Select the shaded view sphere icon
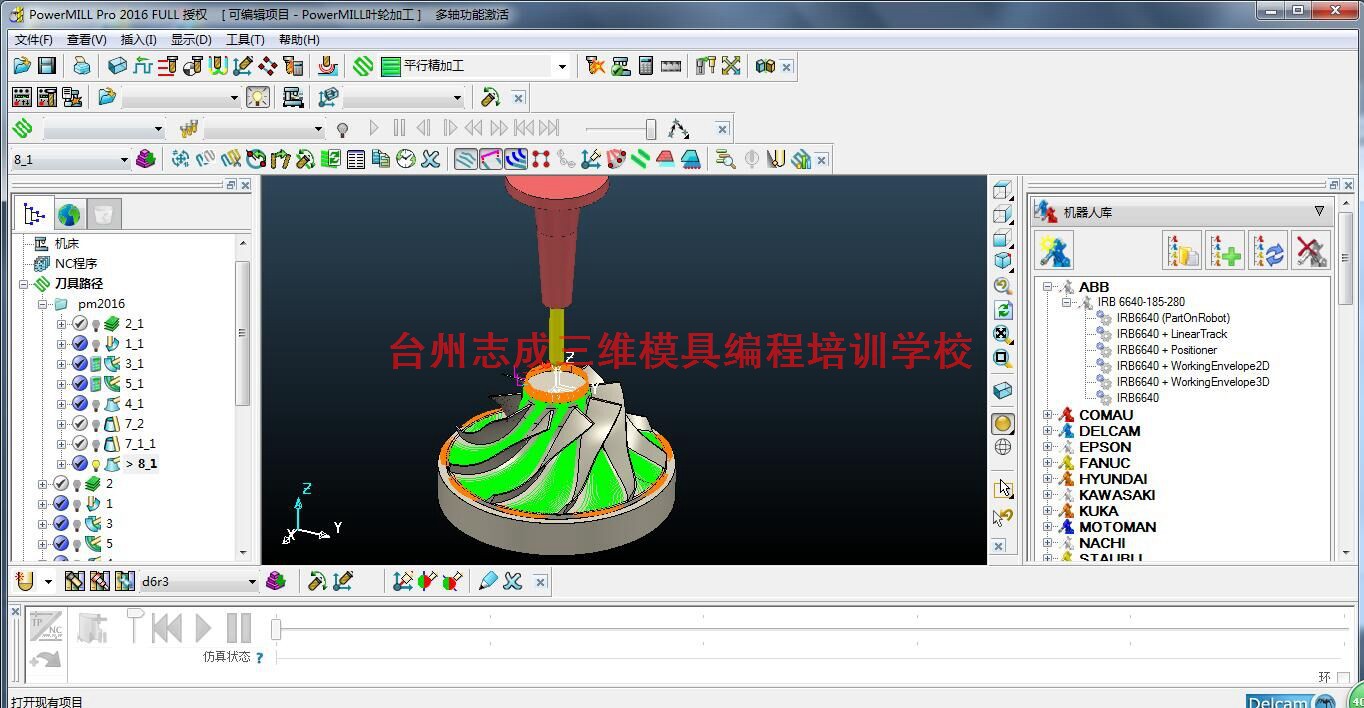Viewport: 1364px width, 708px height. pos(1003,424)
